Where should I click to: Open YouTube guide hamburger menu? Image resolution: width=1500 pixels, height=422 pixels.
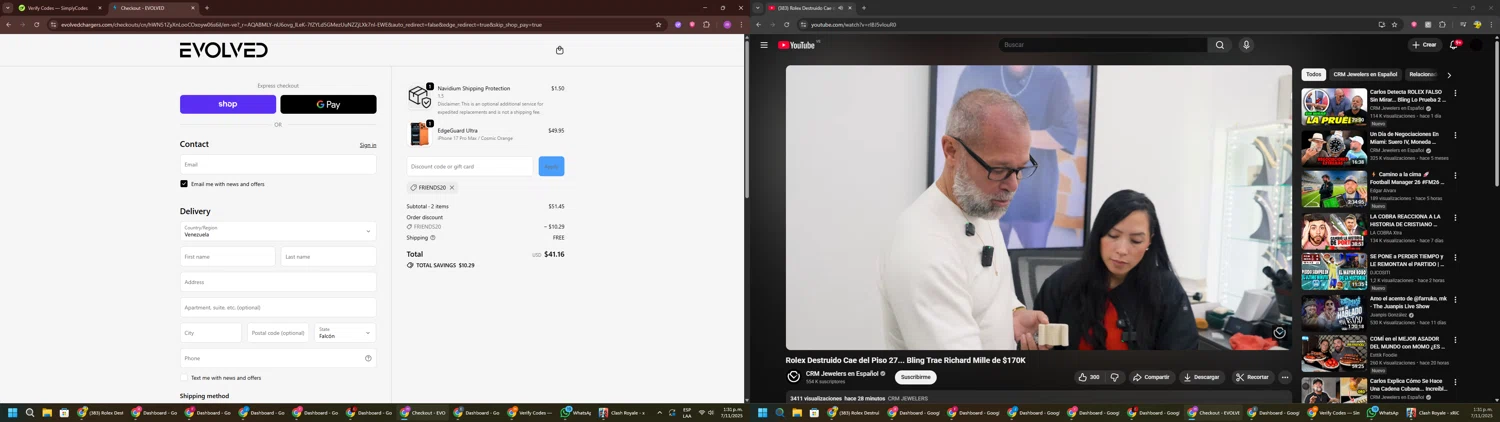point(764,45)
